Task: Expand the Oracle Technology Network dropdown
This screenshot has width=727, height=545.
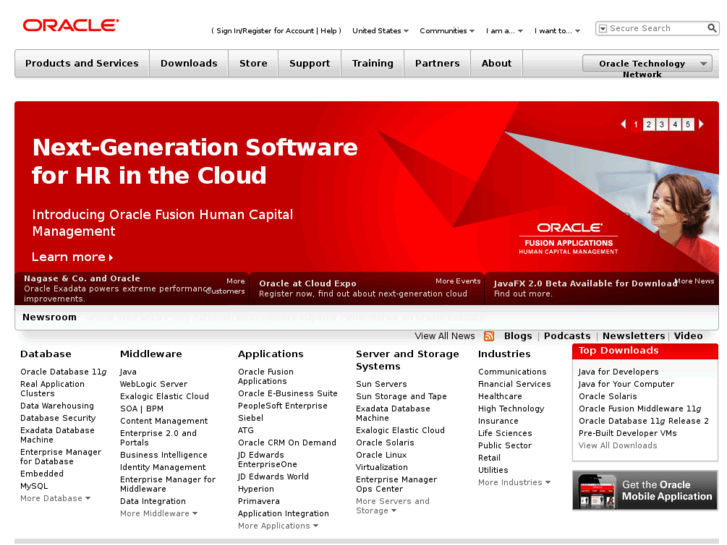Action: (647, 64)
